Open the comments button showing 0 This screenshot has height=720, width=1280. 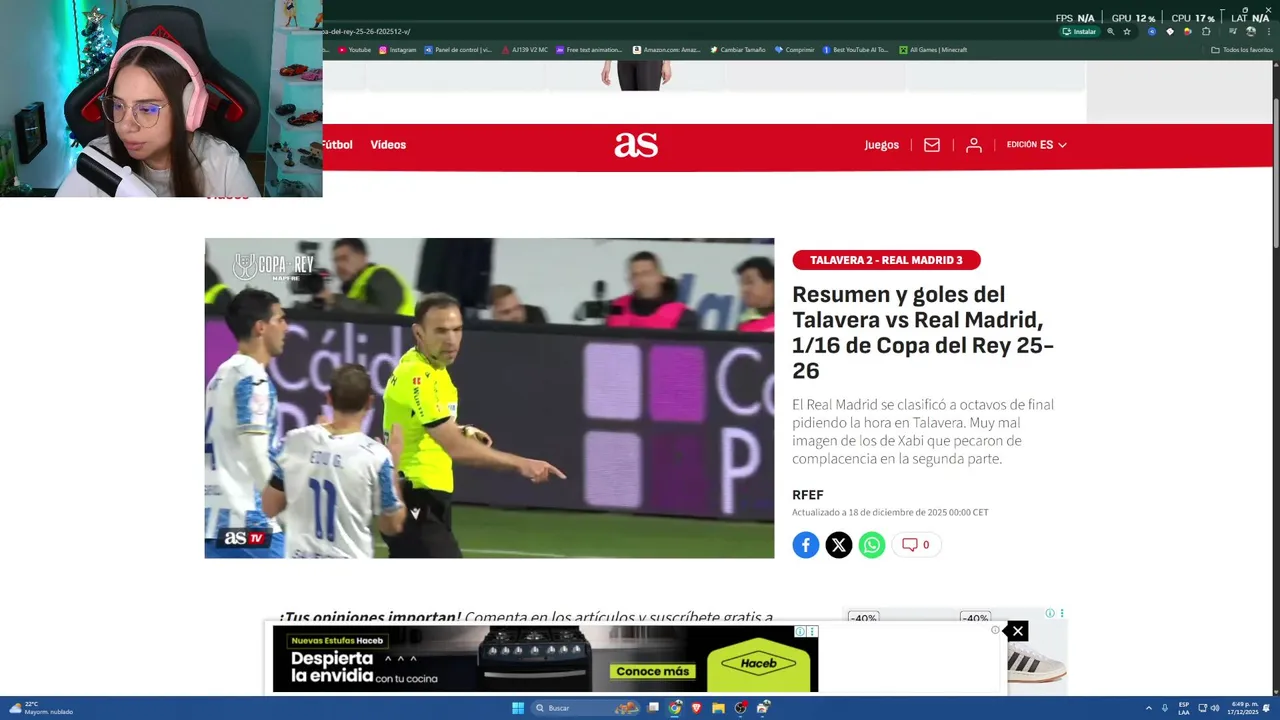pyautogui.click(x=916, y=545)
